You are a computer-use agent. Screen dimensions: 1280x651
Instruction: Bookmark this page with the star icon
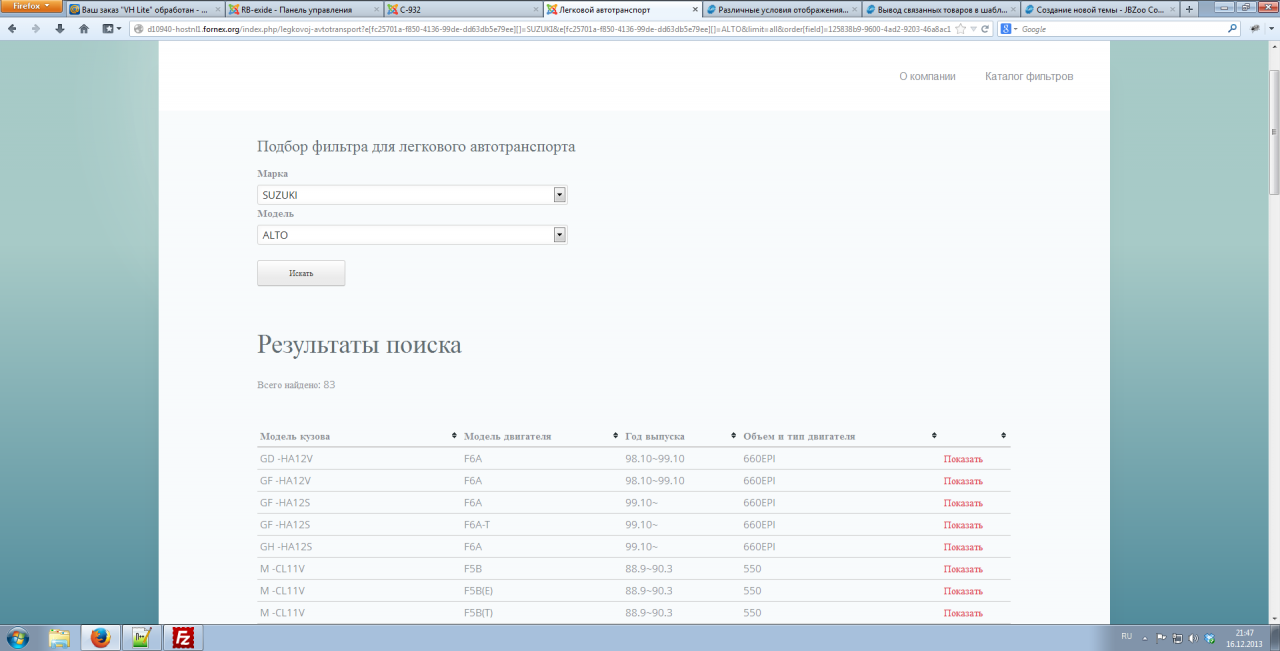tap(960, 29)
